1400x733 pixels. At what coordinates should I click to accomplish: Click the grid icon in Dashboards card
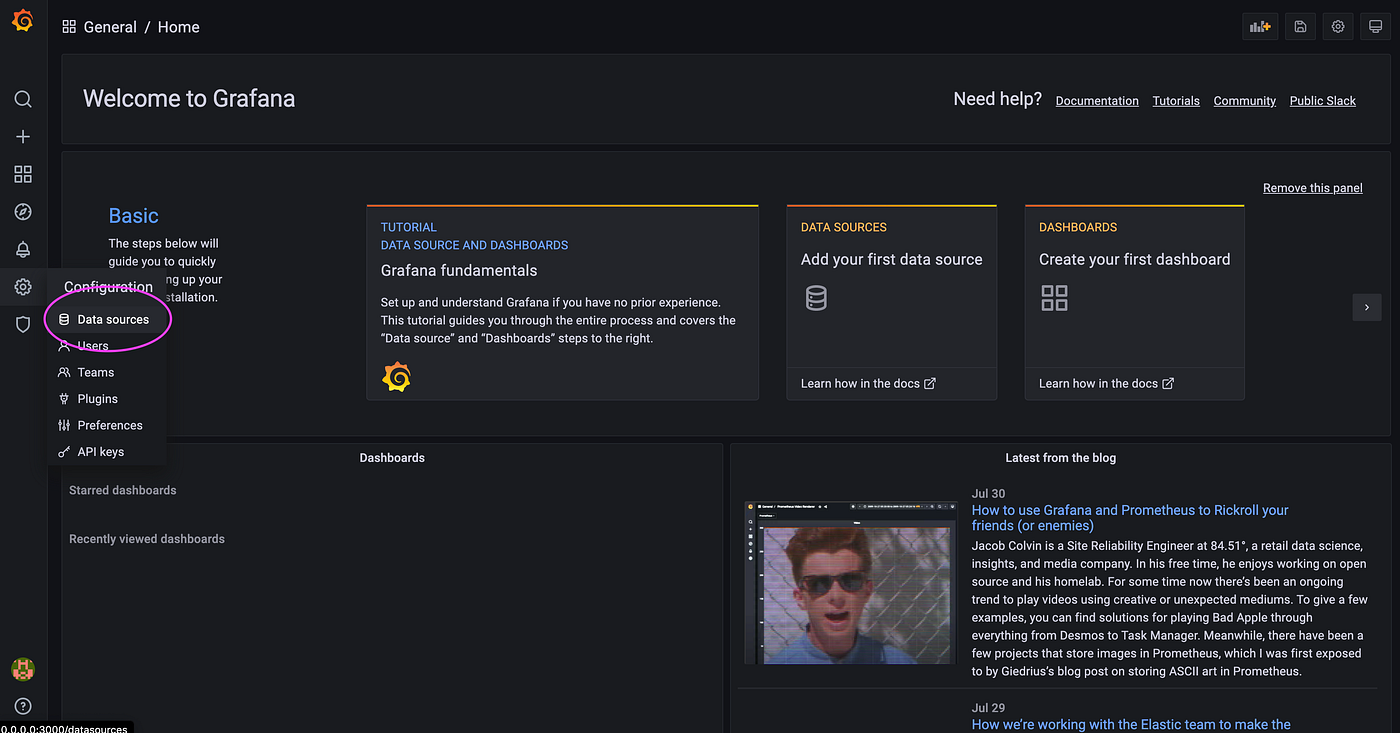(x=1054, y=297)
